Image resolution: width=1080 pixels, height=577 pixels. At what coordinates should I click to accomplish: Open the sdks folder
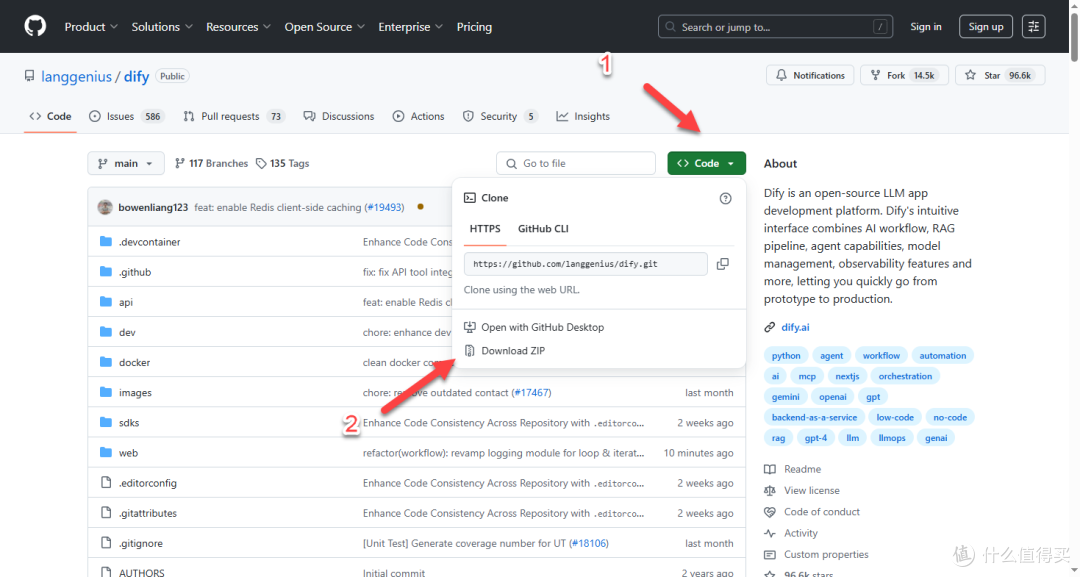(x=129, y=423)
